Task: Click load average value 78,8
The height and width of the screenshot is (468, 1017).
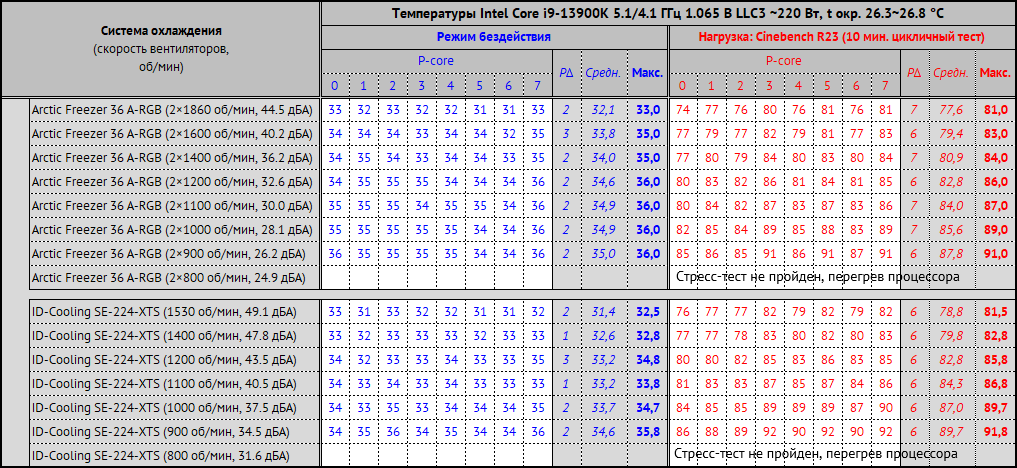Action: (x=951, y=312)
